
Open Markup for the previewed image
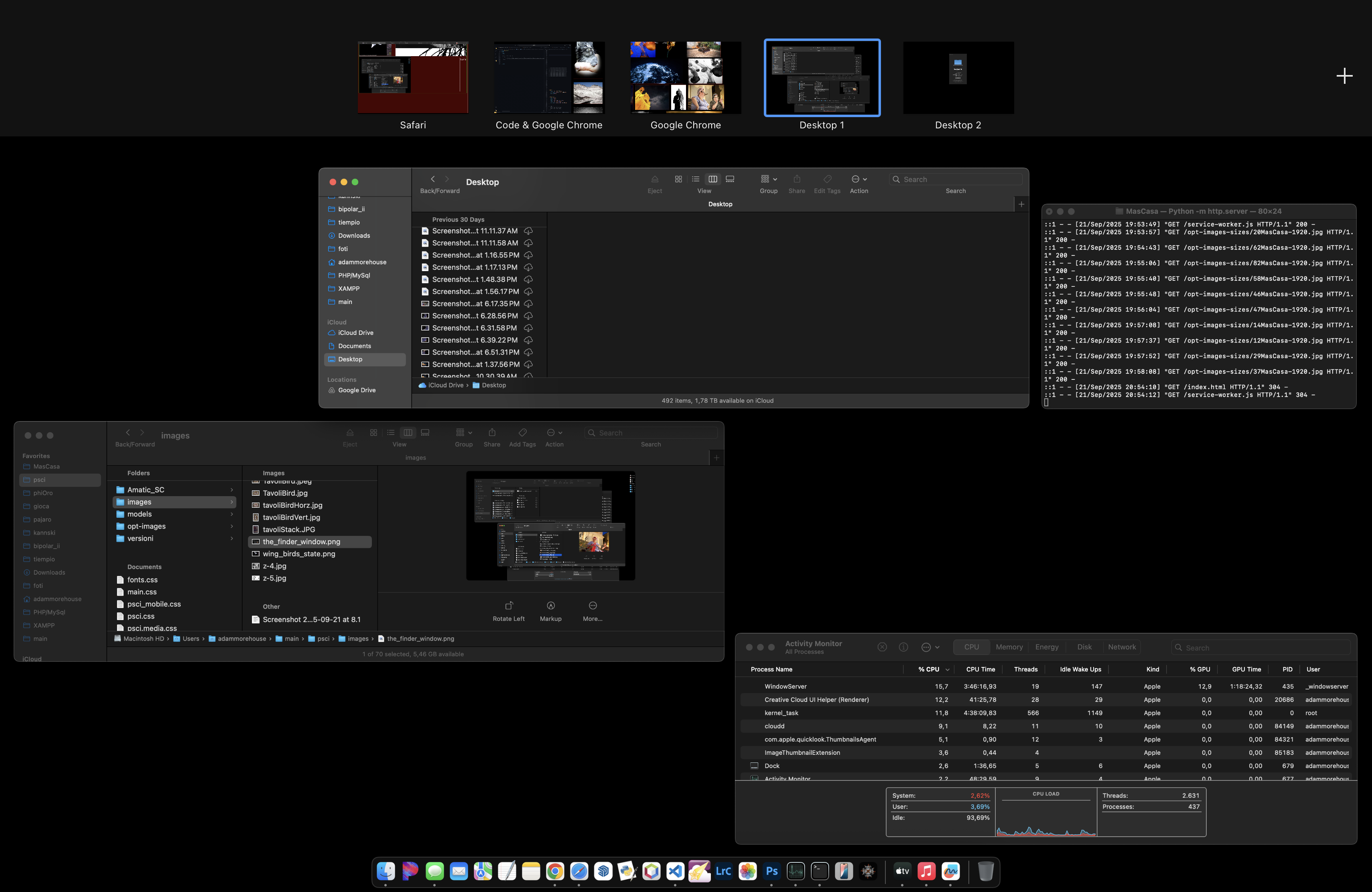pyautogui.click(x=550, y=606)
